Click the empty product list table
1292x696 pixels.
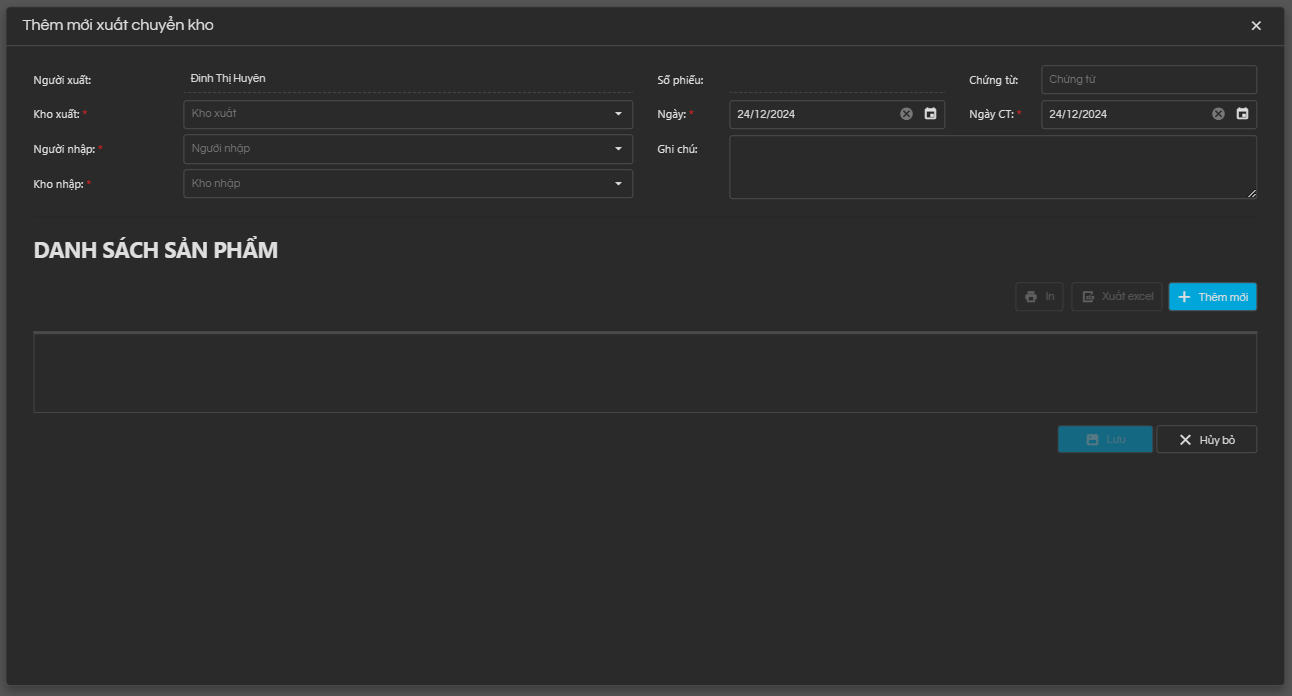pos(645,373)
